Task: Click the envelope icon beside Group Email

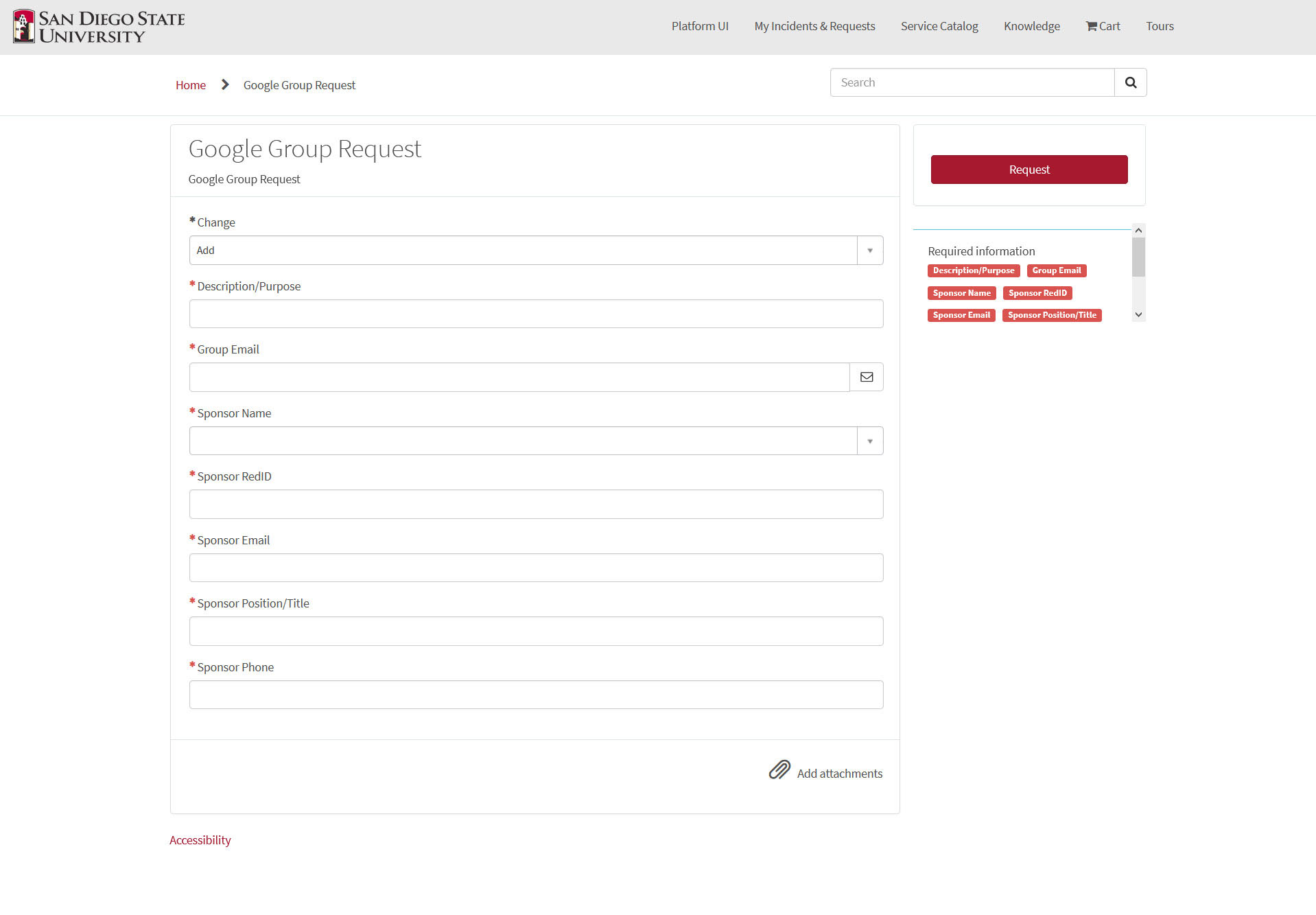Action: [x=867, y=377]
